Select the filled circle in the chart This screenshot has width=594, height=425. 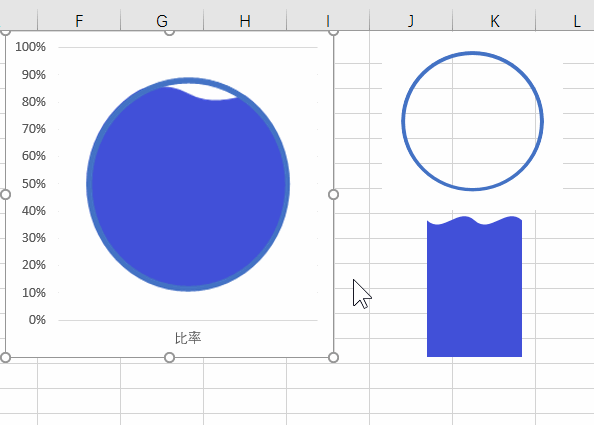click(188, 184)
